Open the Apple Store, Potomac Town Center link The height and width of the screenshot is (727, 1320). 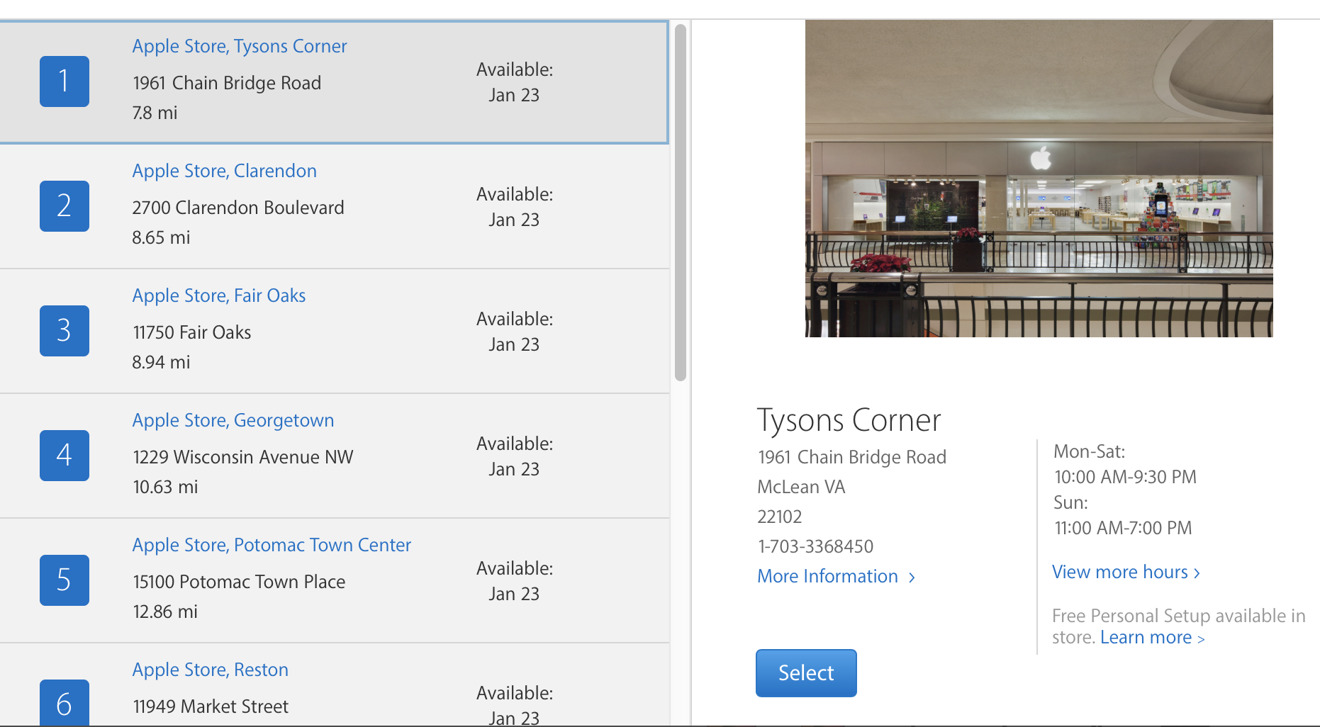pos(272,545)
